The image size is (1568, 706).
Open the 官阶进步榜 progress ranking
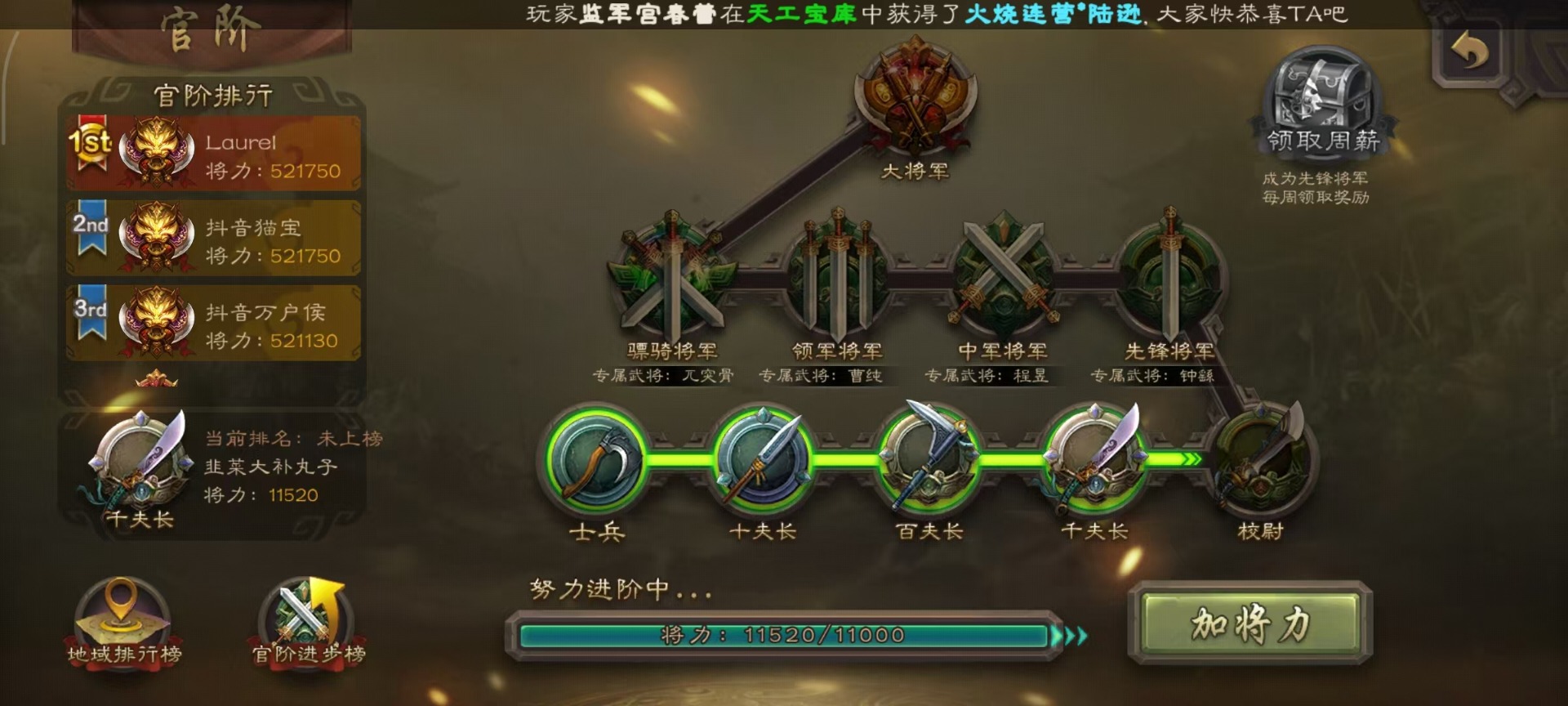coord(308,623)
